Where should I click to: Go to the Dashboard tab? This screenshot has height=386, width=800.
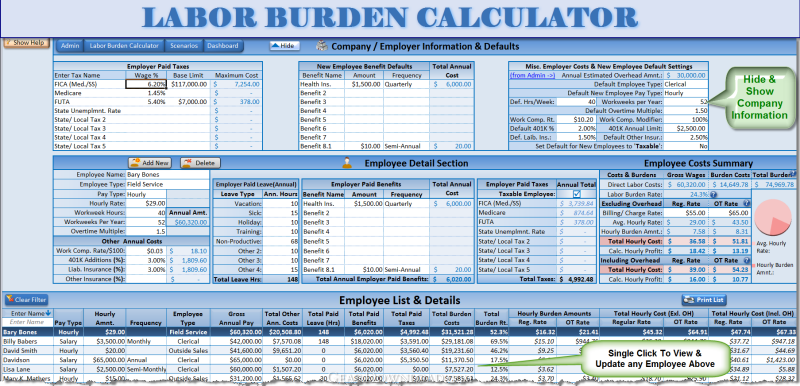coord(223,46)
